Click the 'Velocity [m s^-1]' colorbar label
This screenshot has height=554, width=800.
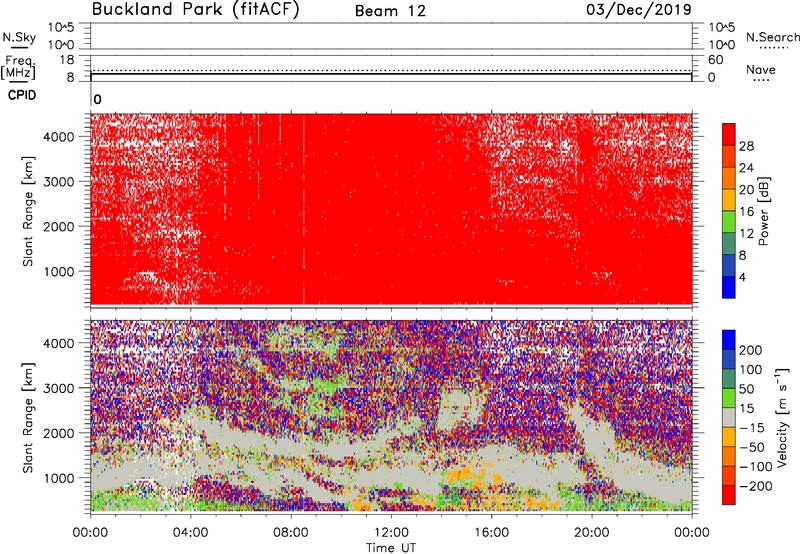pos(782,417)
